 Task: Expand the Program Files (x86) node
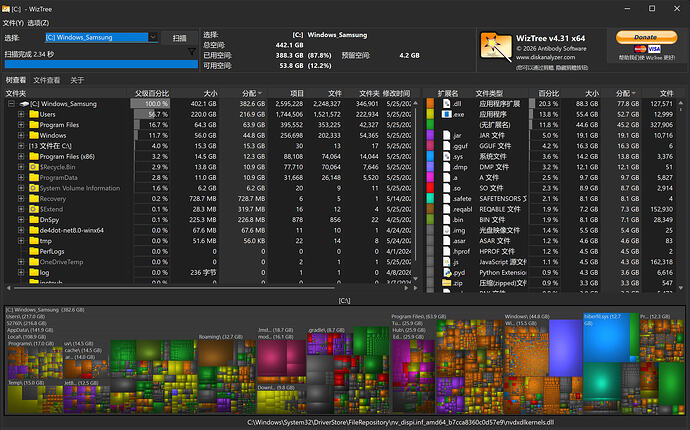[x=21, y=157]
